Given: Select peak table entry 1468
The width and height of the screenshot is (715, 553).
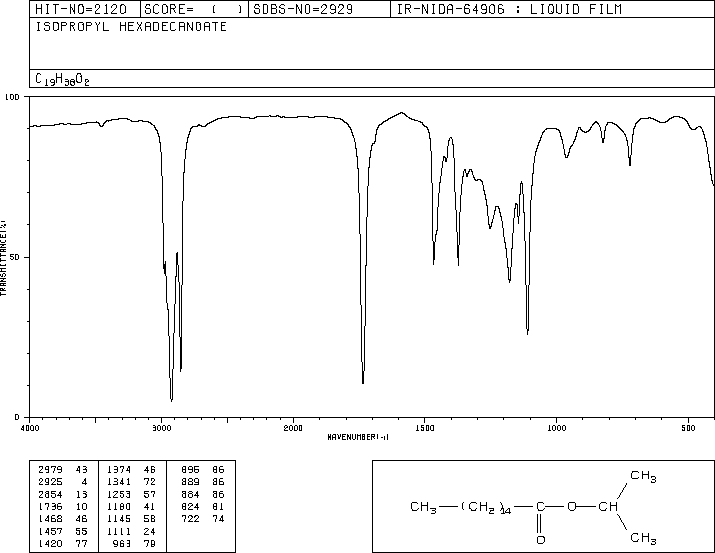Looking at the screenshot, I should pyautogui.click(x=50, y=519).
